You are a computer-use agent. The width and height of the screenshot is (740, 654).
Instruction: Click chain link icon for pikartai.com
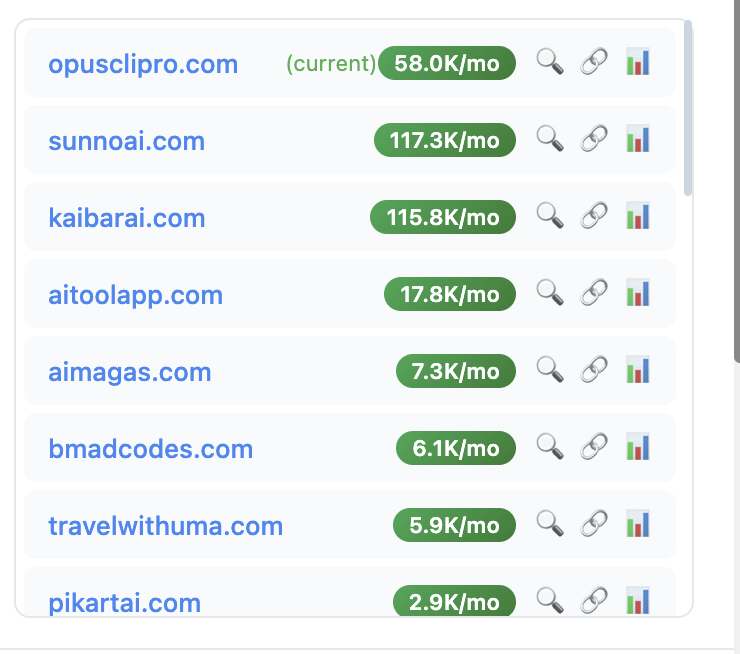[595, 601]
